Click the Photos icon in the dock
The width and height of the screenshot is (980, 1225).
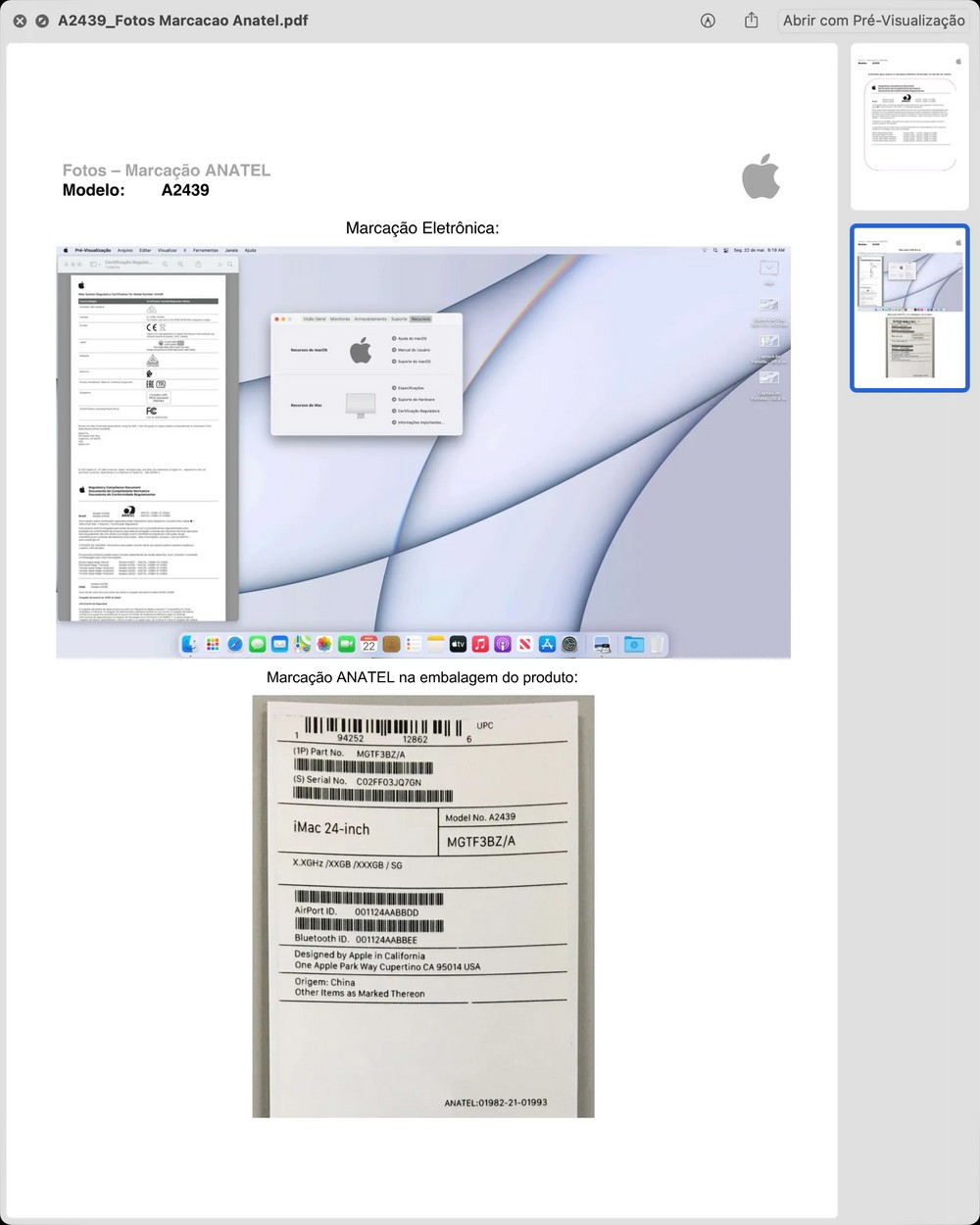pyautogui.click(x=324, y=644)
